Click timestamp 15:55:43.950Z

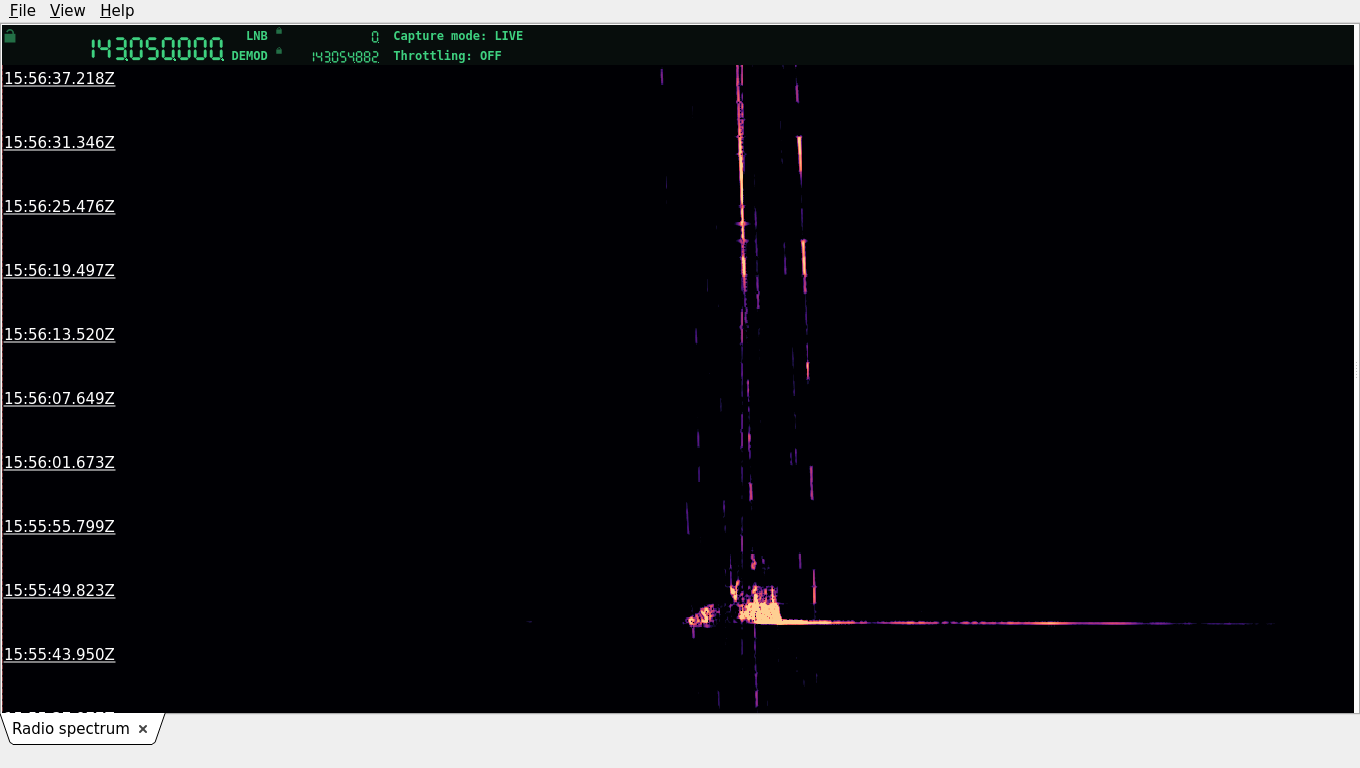tap(59, 654)
